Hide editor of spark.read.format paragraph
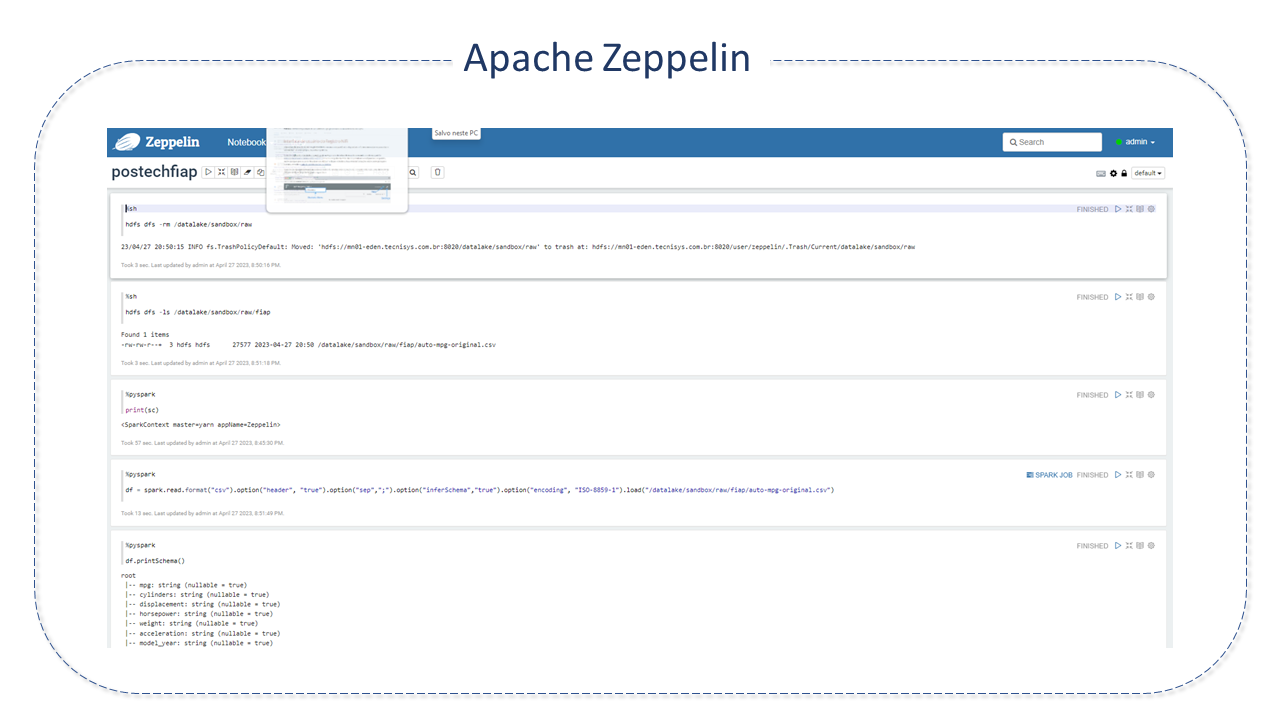 tap(1129, 475)
